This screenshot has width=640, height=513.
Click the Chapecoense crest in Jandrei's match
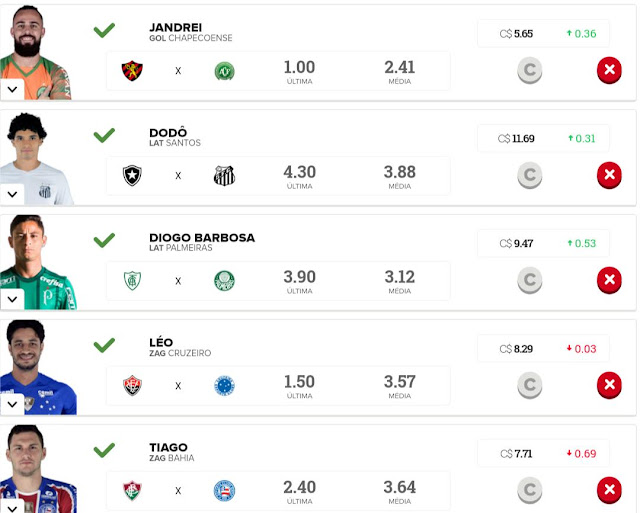(x=224, y=71)
